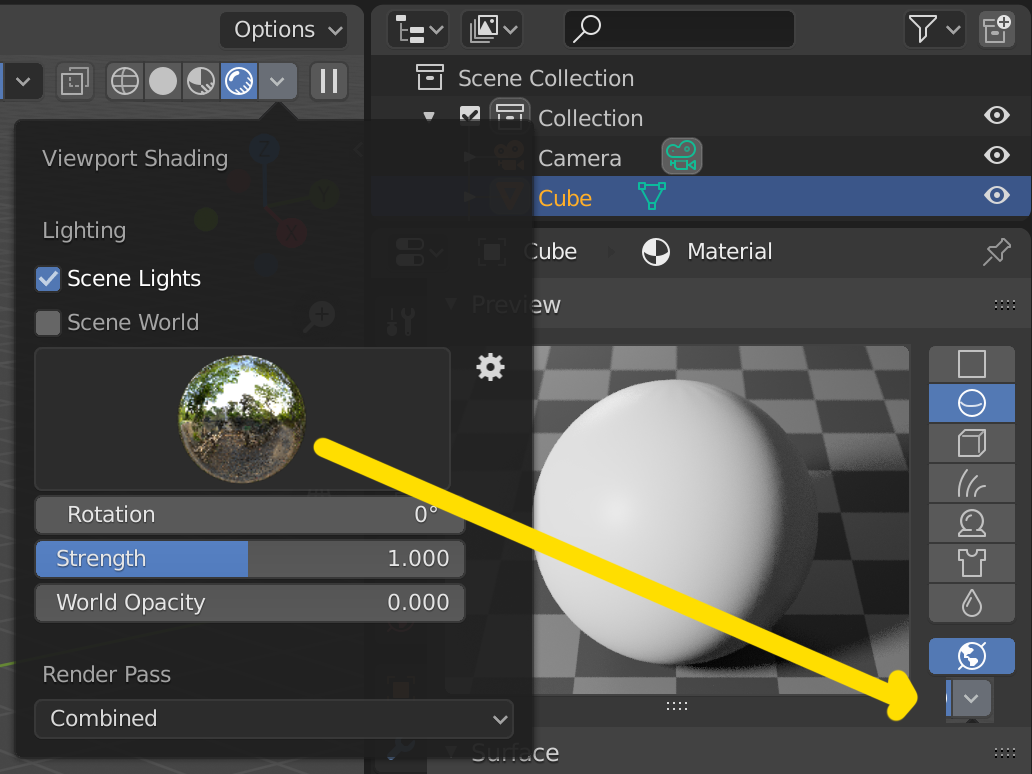Viewport: 1032px width, 774px height.
Task: Click the Camera object data icon
Action: [681, 157]
